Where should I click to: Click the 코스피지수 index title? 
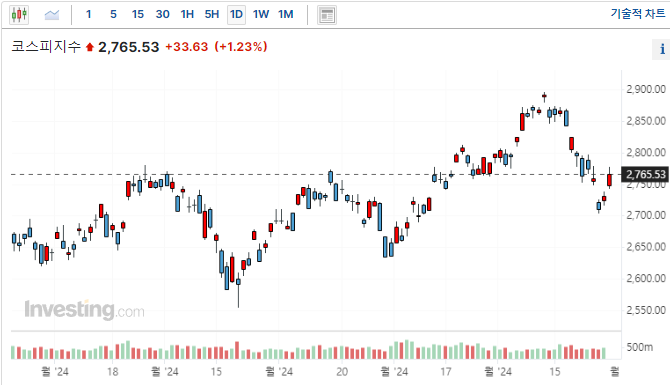pyautogui.click(x=46, y=46)
